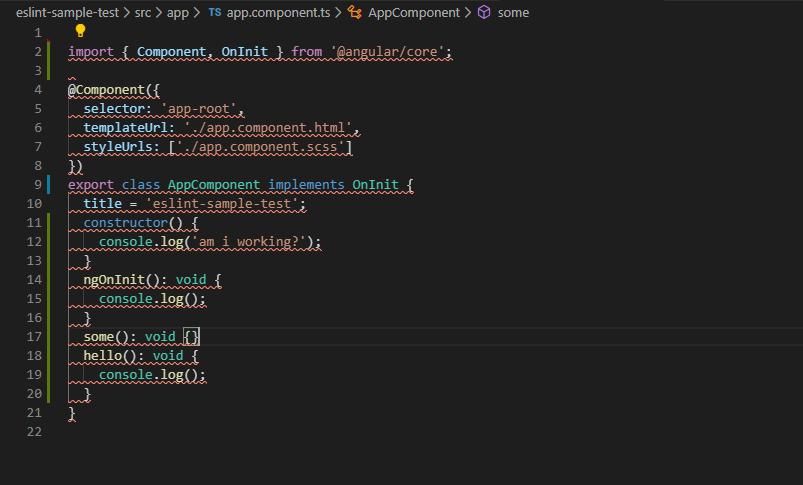Click the chevron right after app.component.ts breadcrumb

pyautogui.click(x=337, y=13)
